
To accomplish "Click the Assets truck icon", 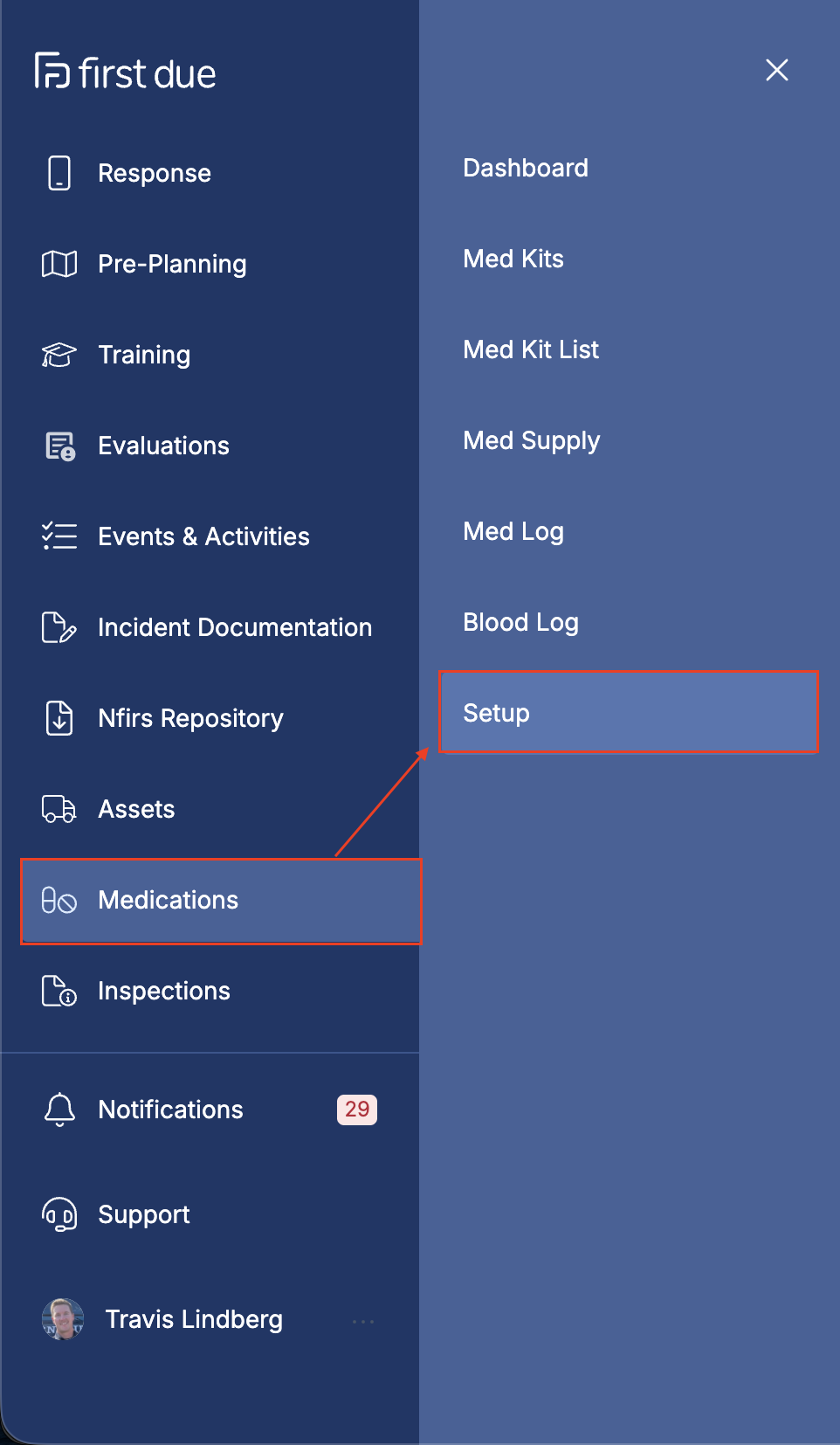I will point(59,809).
